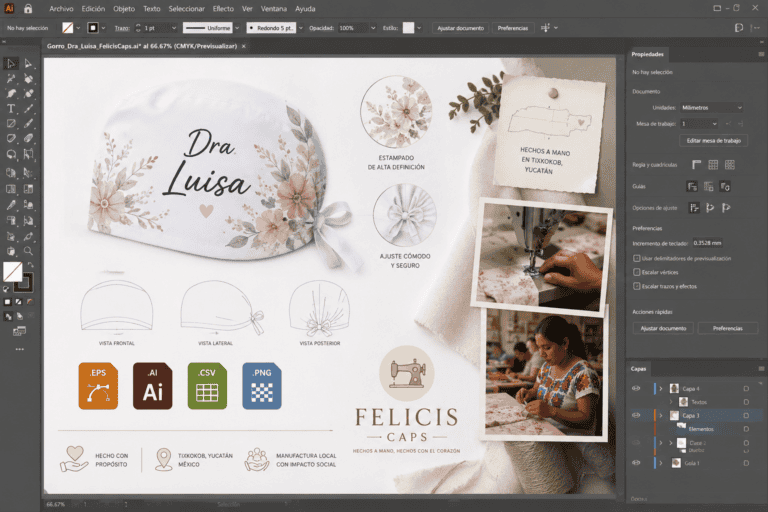768x512 pixels.
Task: Open the Objeto menu
Action: [x=124, y=8]
